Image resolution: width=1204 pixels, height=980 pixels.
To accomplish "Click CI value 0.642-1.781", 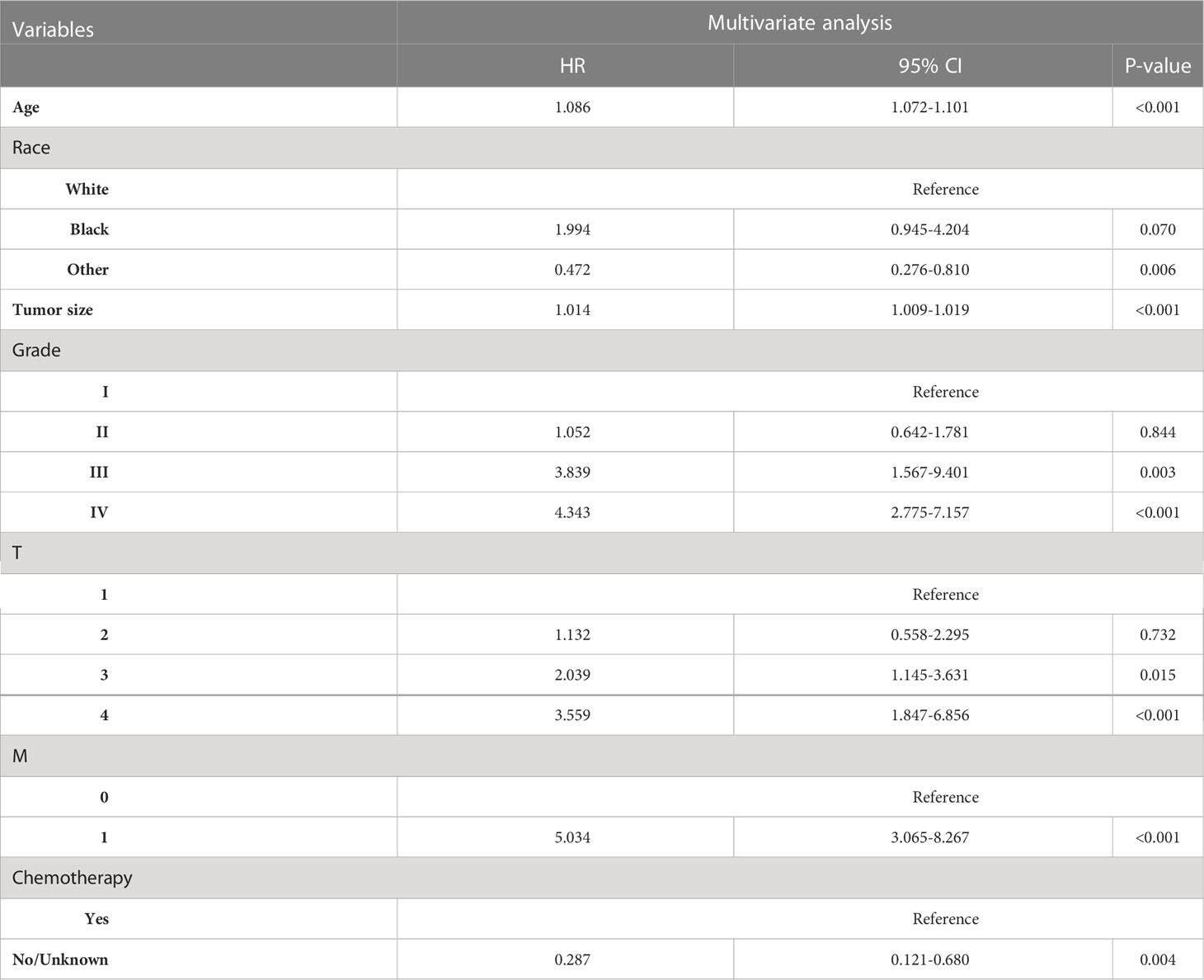I will pos(929,432).
